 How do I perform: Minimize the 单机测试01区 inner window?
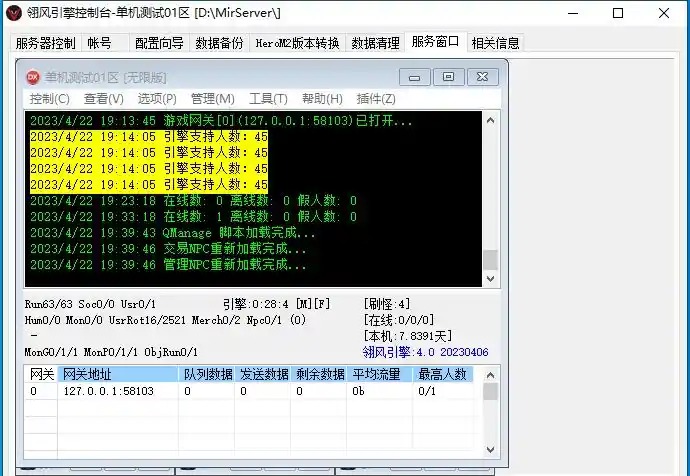click(x=414, y=77)
